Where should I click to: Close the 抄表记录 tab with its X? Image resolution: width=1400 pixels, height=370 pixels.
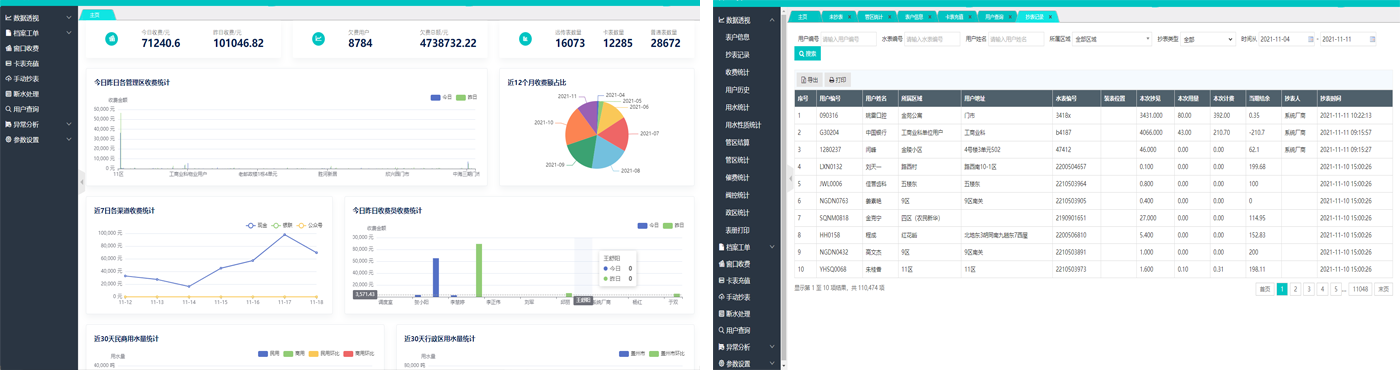(1051, 17)
